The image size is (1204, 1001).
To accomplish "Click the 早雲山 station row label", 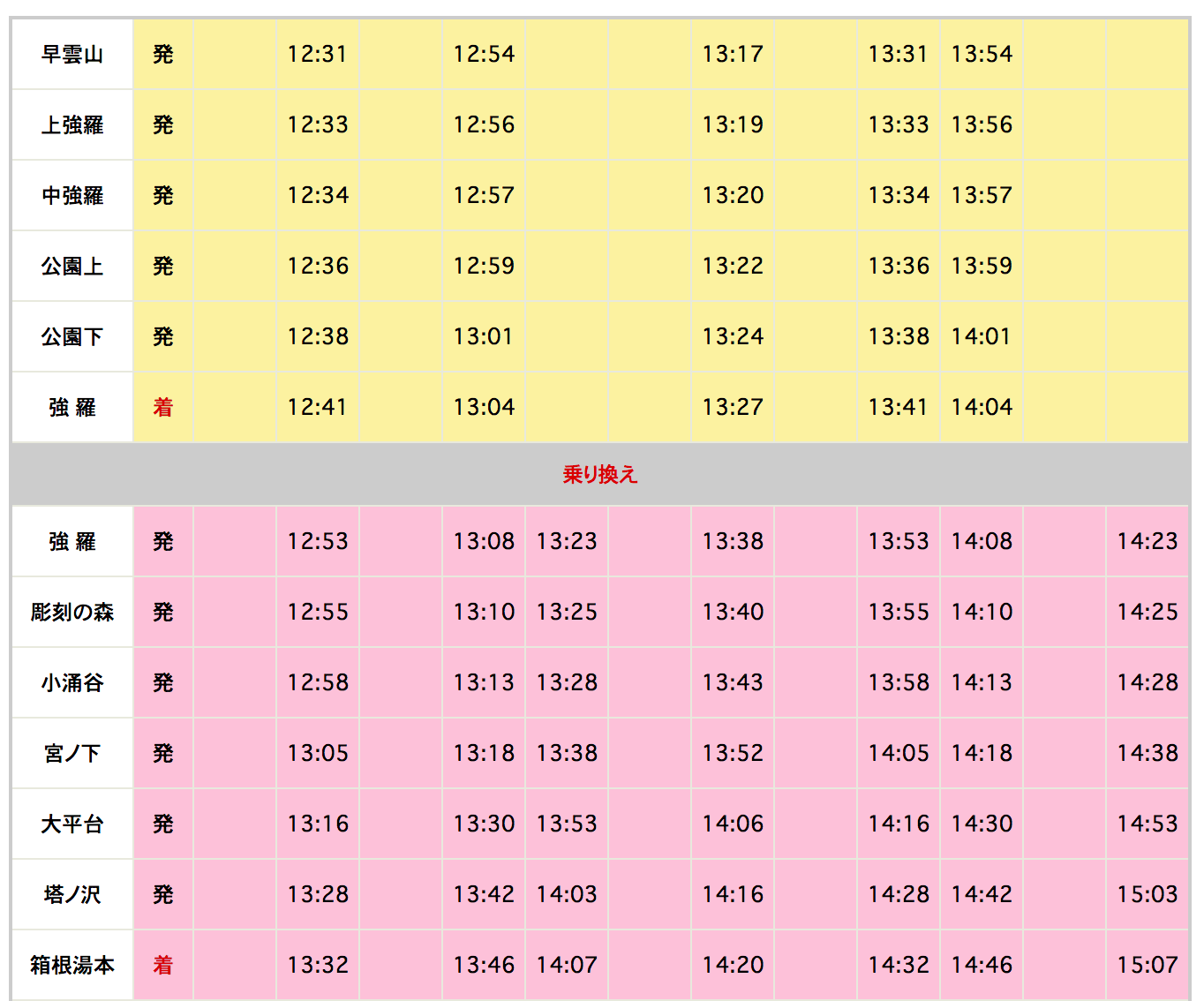I will [72, 54].
